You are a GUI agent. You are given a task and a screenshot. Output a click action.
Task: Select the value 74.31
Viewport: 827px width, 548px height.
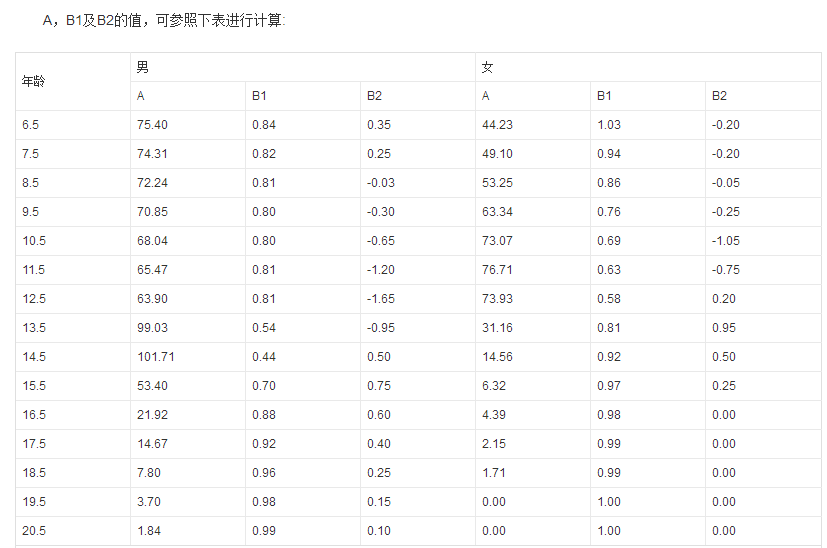(152, 154)
